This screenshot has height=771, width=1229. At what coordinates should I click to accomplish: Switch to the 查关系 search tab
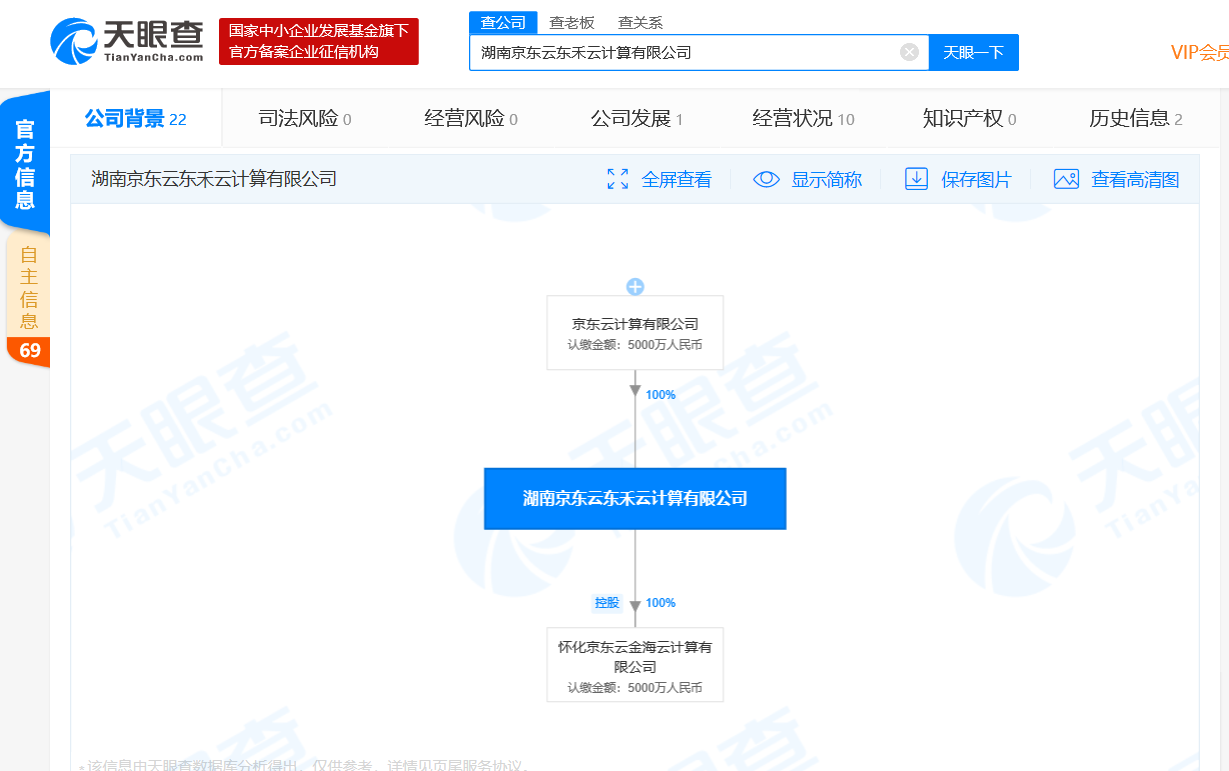640,23
